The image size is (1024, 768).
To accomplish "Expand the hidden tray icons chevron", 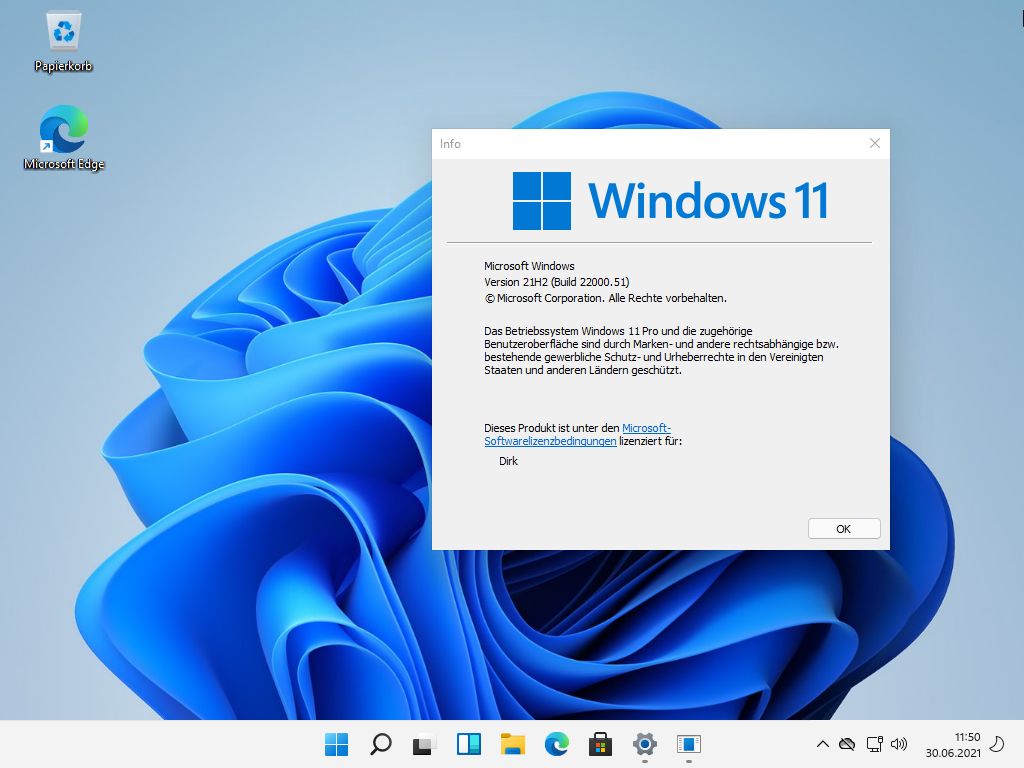I will 822,744.
